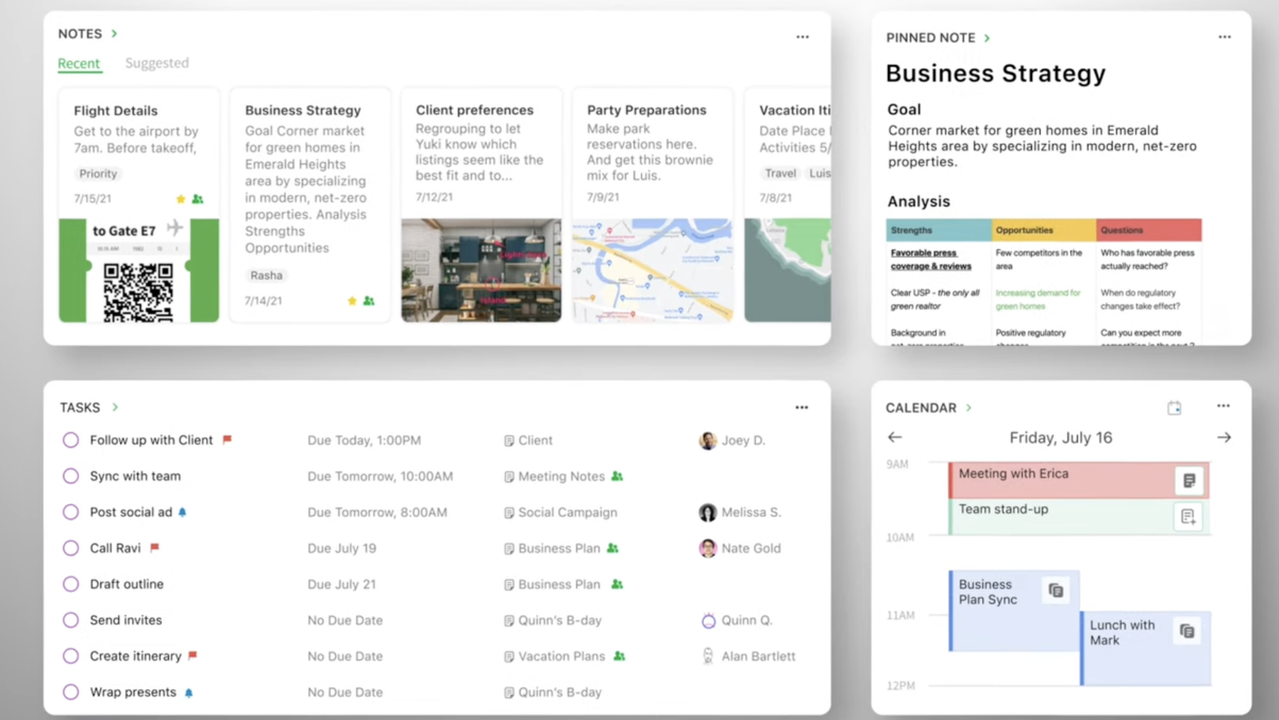The height and width of the screenshot is (720, 1279).
Task: Open note attached to Meeting with Erica
Action: point(1188,481)
